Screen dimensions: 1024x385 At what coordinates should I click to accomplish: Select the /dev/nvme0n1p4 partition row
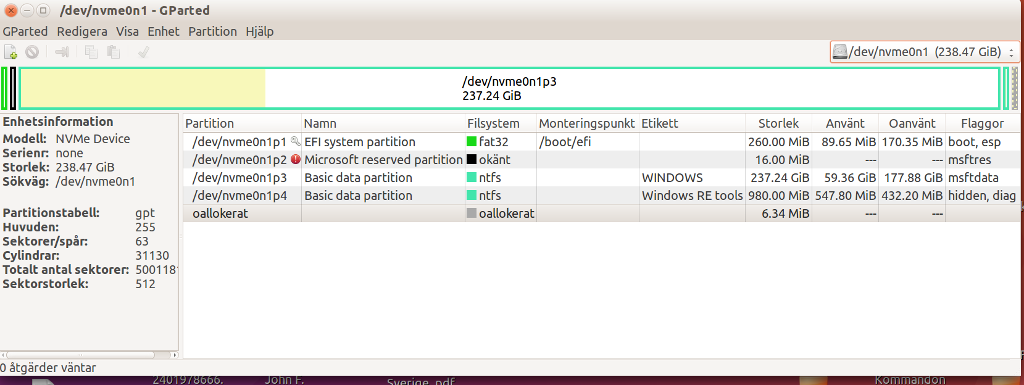point(601,195)
